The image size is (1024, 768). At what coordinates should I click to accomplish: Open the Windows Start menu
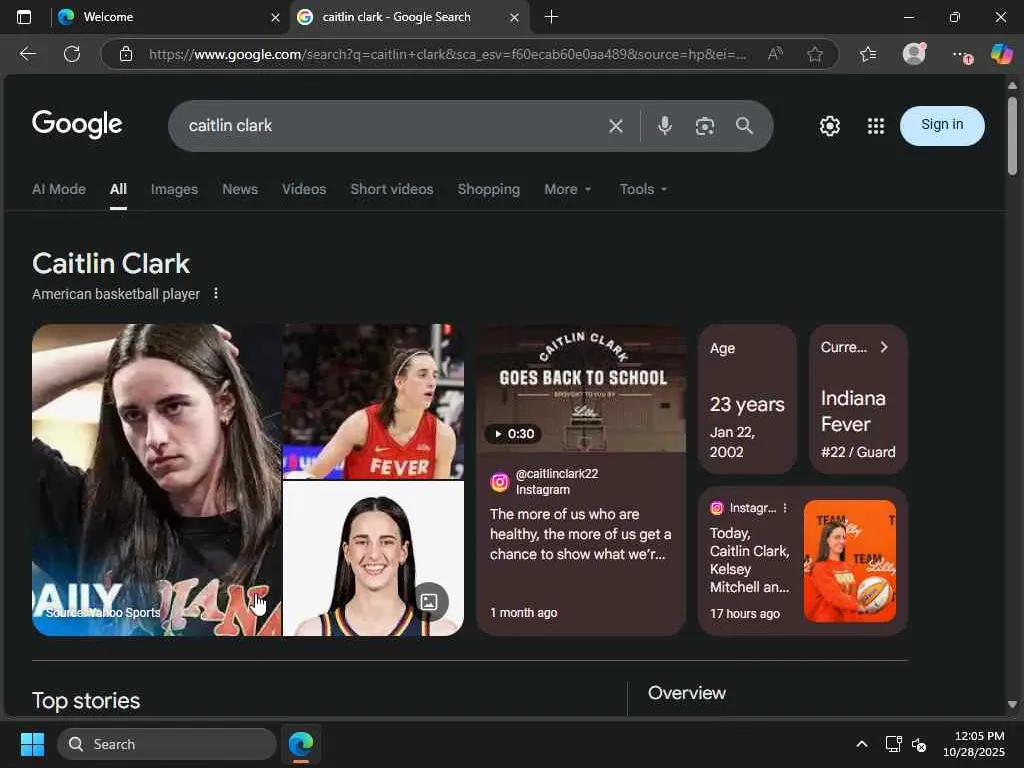click(32, 744)
